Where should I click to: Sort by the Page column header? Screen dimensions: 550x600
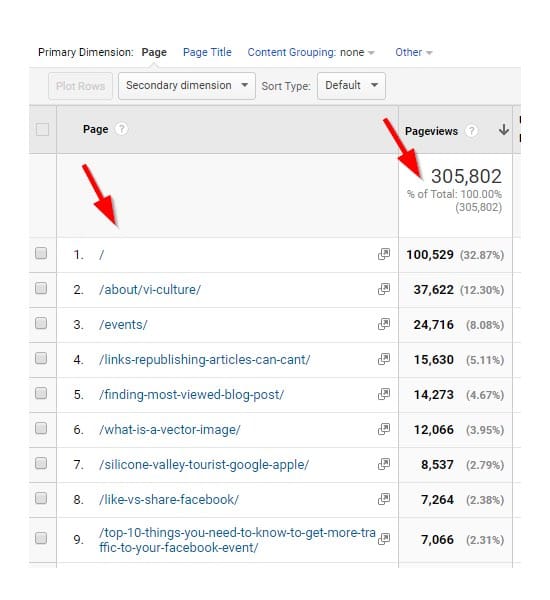tap(95, 129)
